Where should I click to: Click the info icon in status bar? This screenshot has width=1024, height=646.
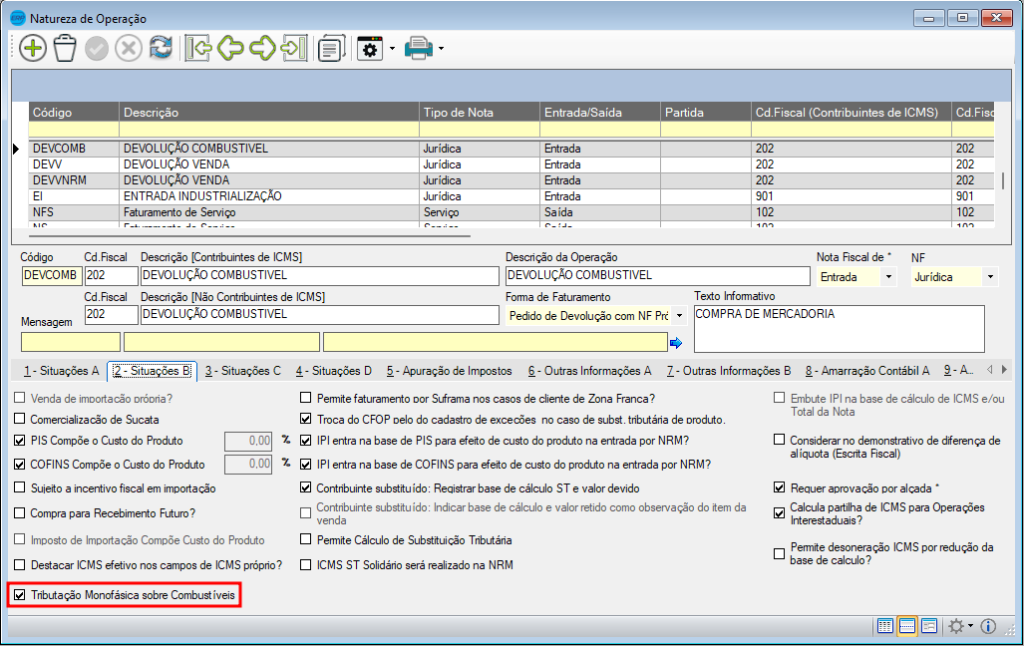pos(988,626)
